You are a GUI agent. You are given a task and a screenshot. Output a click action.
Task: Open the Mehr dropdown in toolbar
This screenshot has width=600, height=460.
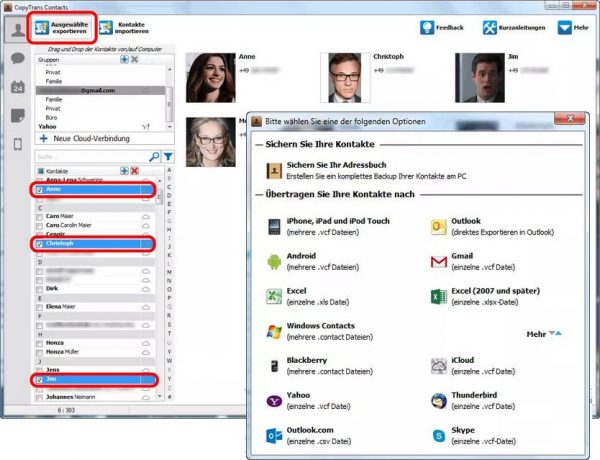(573, 28)
